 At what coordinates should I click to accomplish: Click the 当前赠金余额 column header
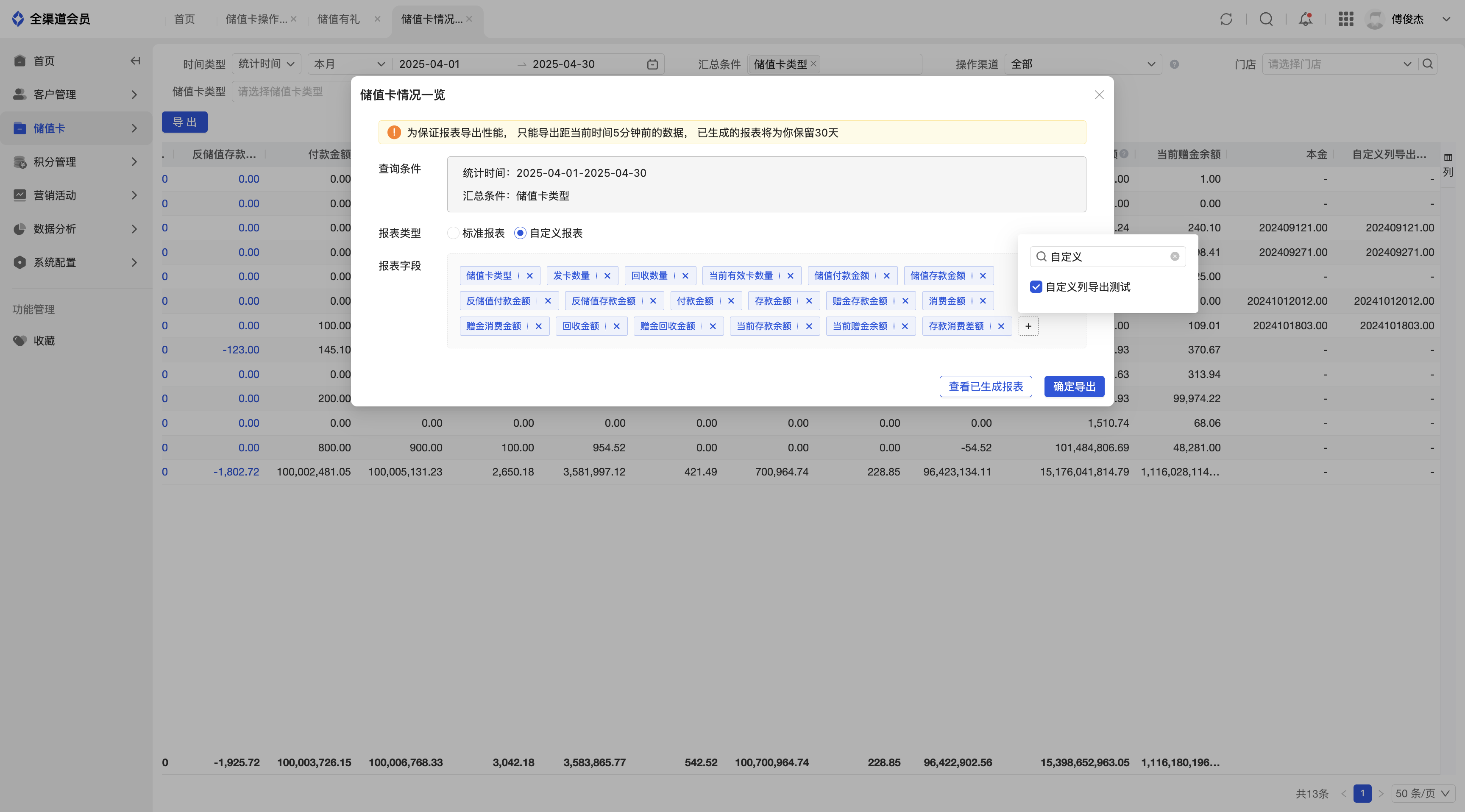1189,154
